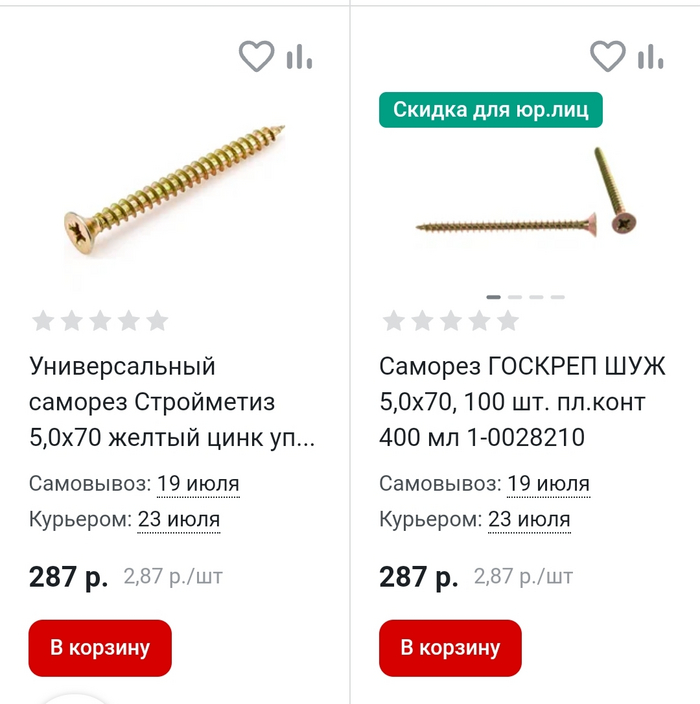The width and height of the screenshot is (700, 704).
Task: Compare ГОСКРЕП screw via bar chart icon
Action: (650, 57)
